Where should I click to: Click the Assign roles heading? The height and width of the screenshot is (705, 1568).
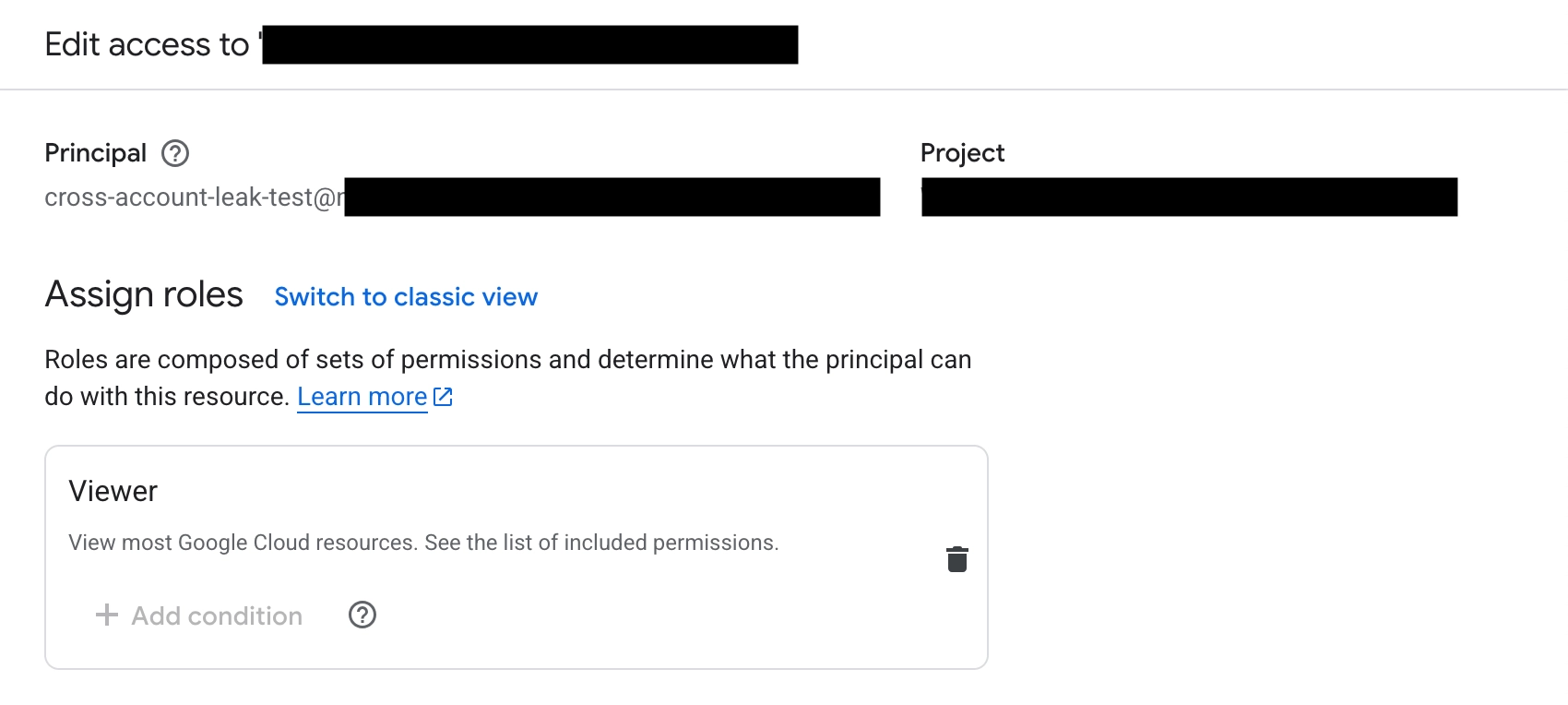[x=144, y=294]
